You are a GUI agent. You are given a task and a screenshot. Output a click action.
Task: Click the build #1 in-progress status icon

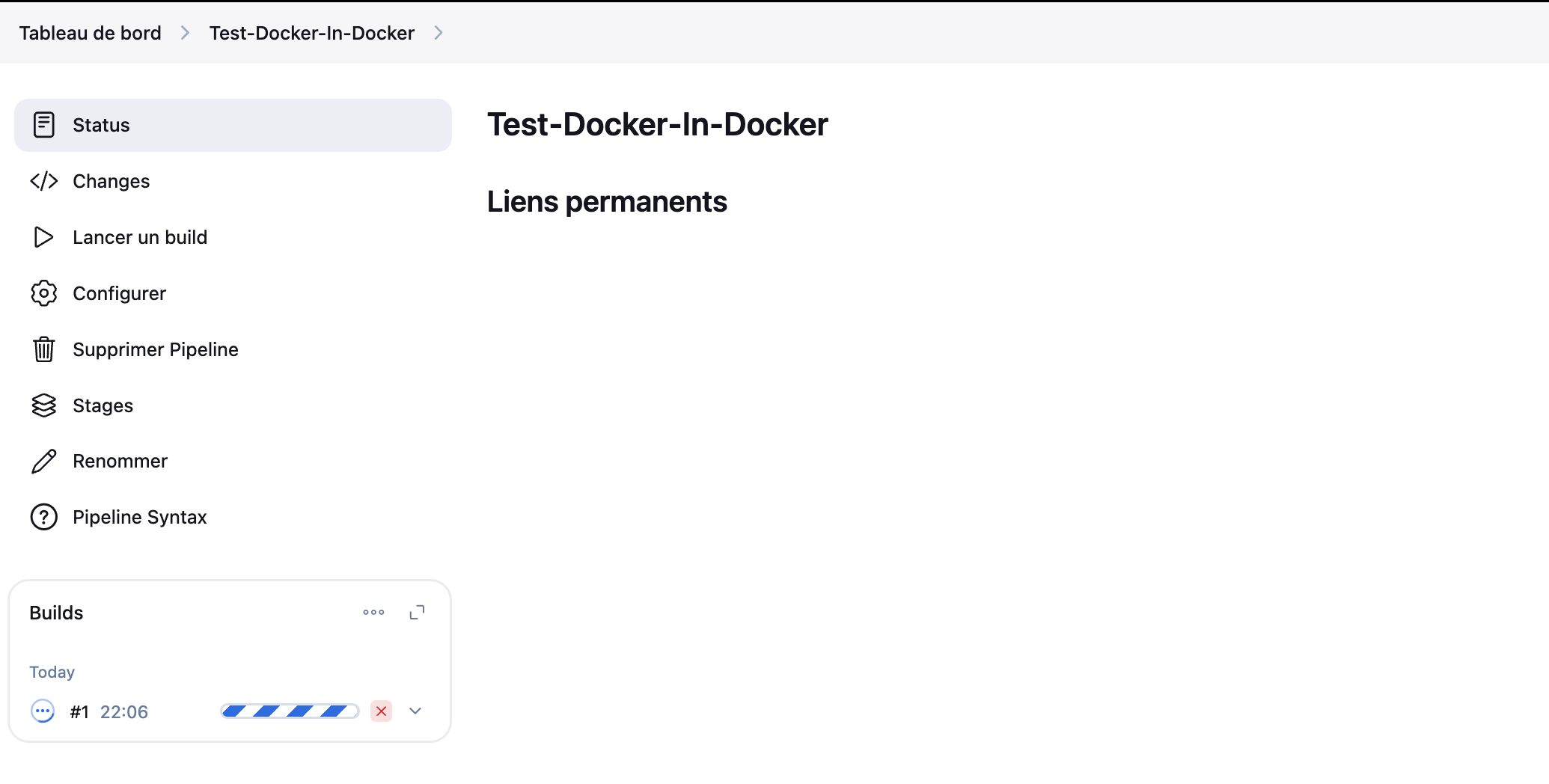tap(43, 711)
